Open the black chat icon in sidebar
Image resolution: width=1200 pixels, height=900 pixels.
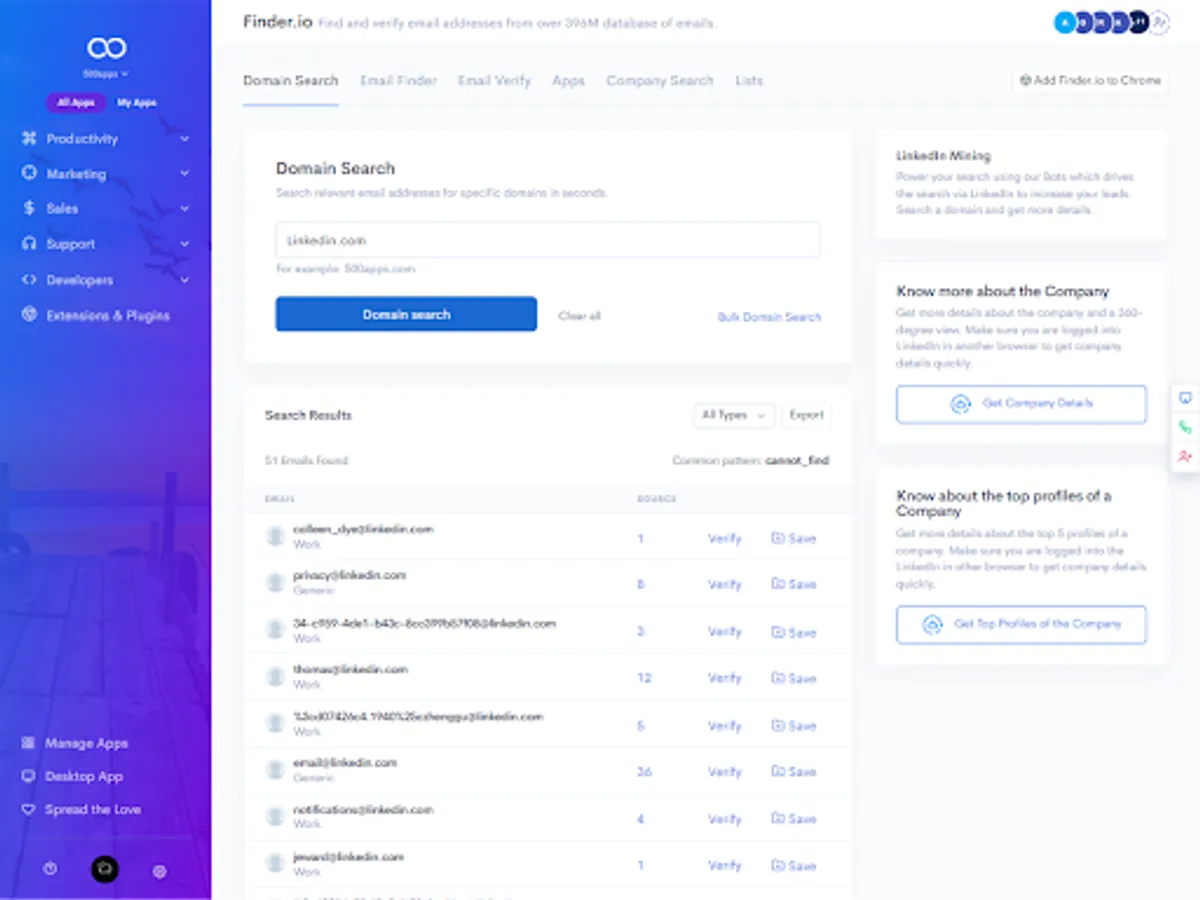[x=105, y=869]
